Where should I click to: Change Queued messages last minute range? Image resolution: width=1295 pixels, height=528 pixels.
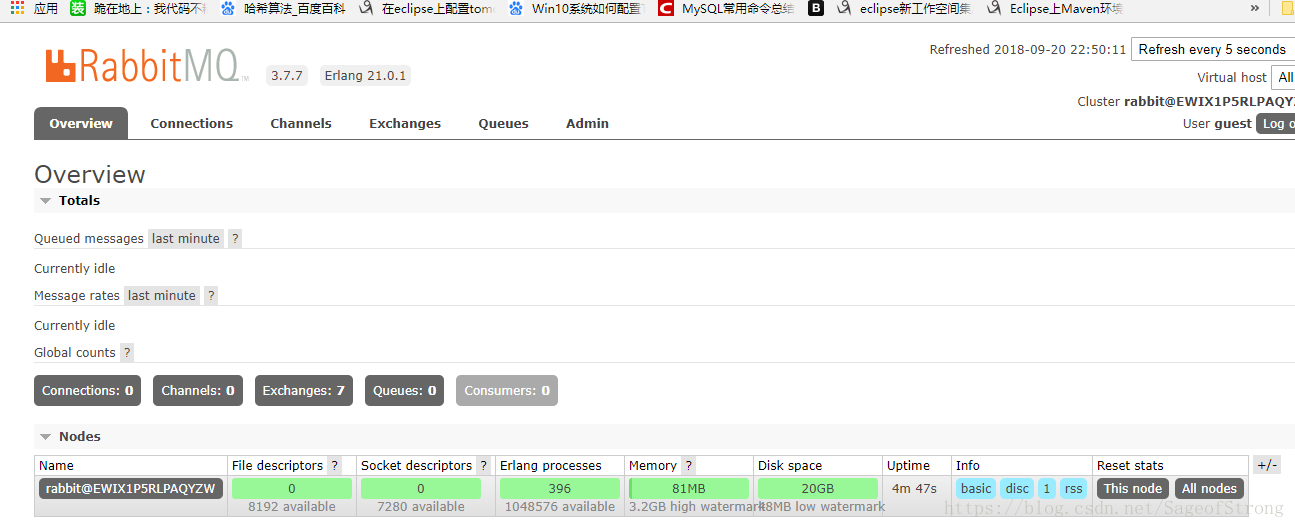point(186,238)
